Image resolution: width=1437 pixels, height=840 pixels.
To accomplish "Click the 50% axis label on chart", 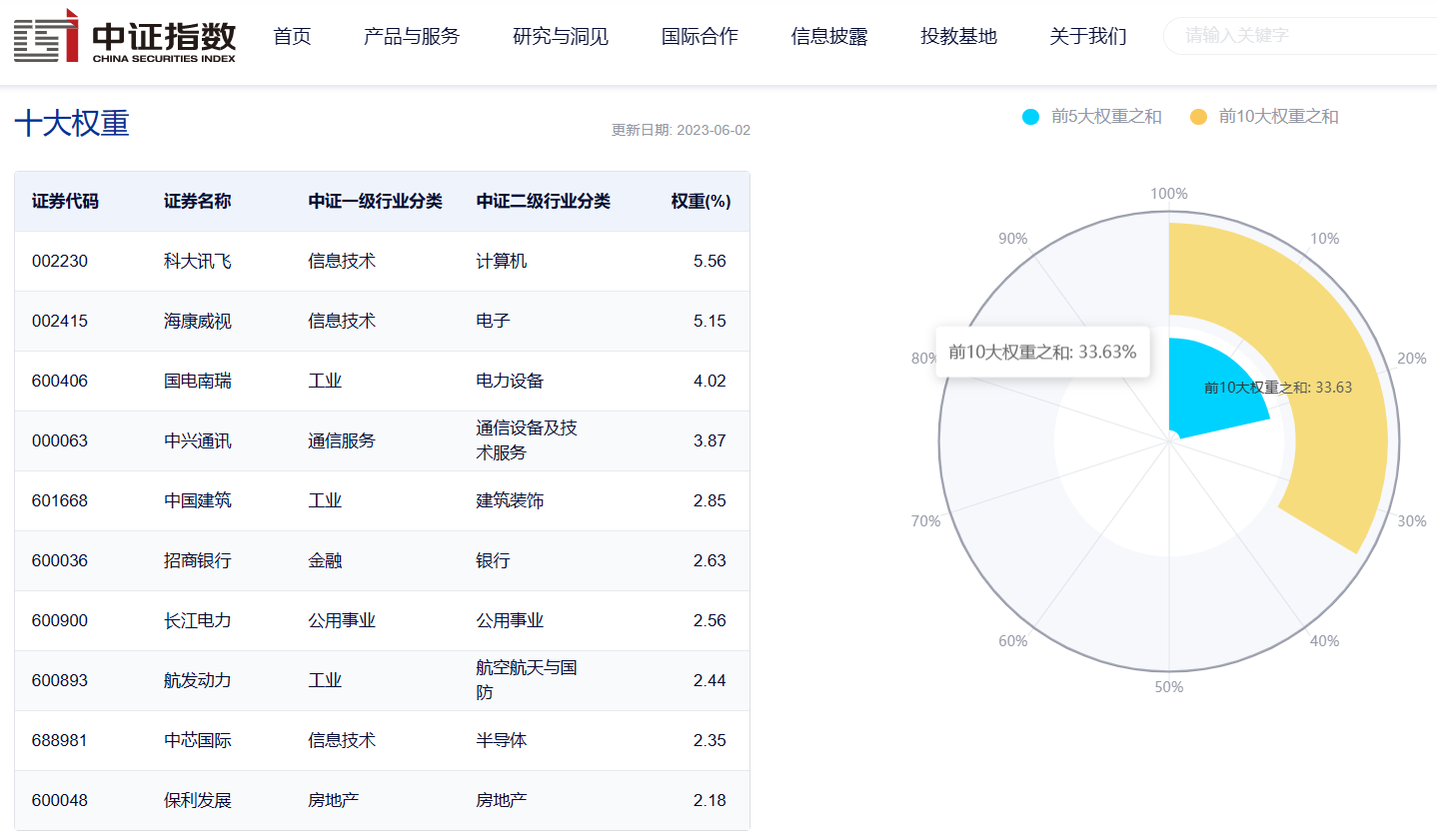I will [1169, 687].
